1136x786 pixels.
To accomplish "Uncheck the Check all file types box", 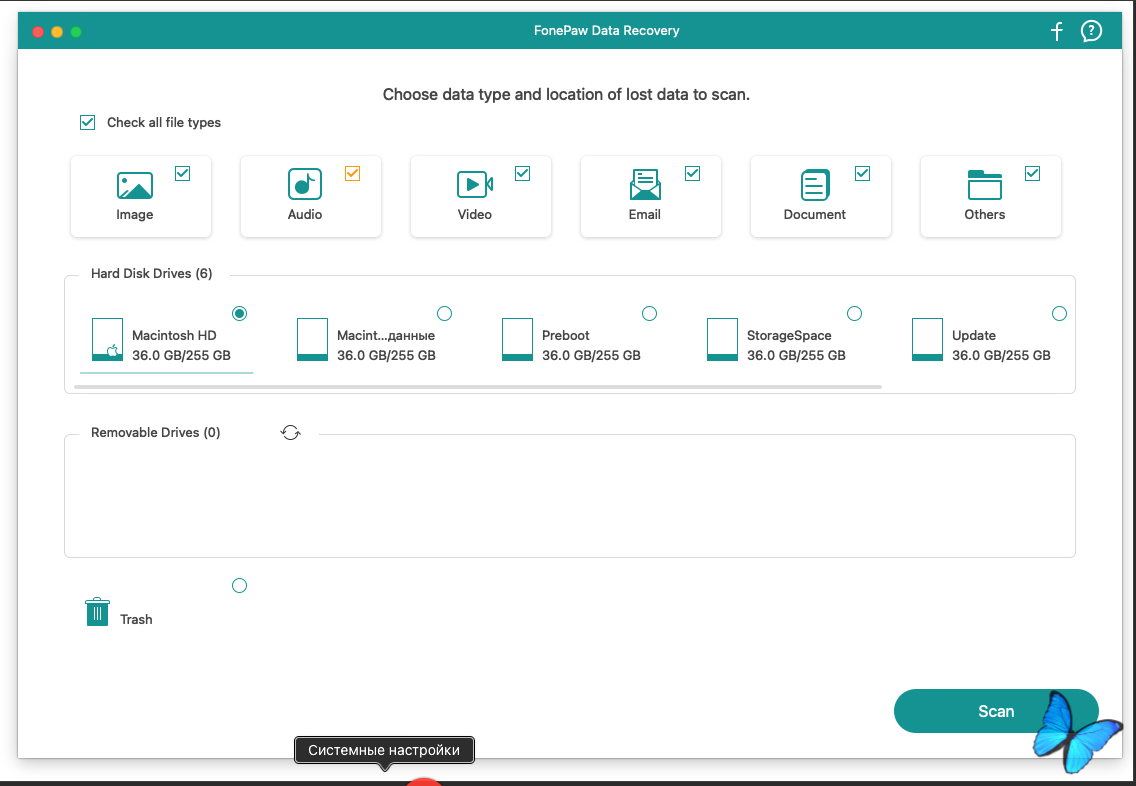I will pos(88,122).
